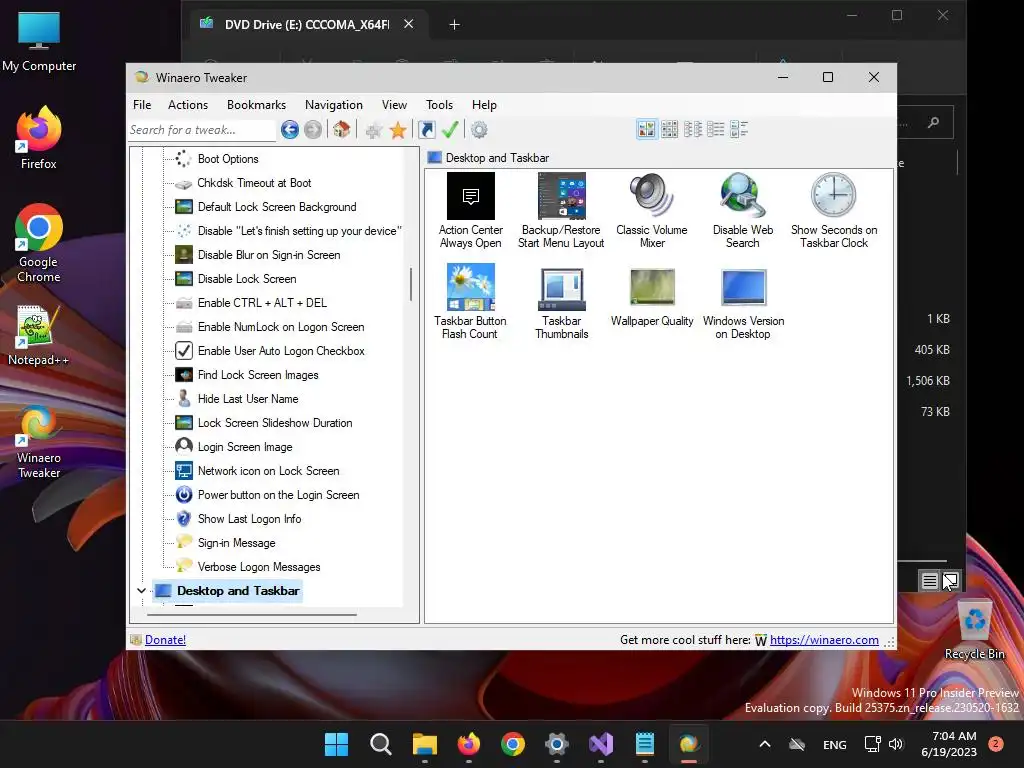Open the Actions menu

tap(188, 105)
